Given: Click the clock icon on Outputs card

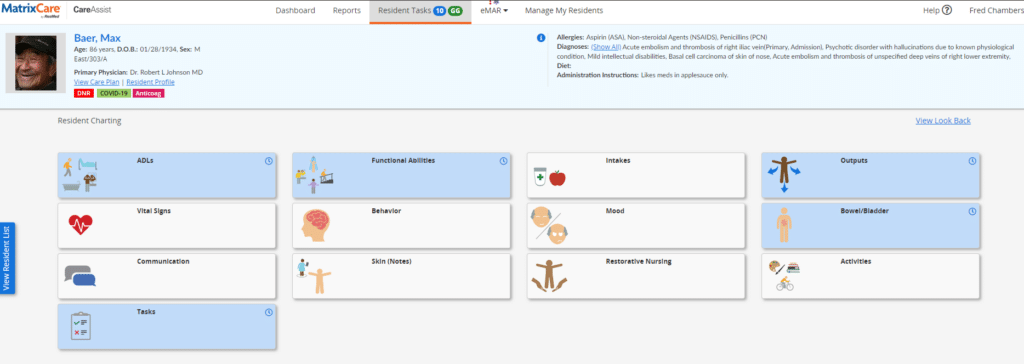Looking at the screenshot, I should [972, 161].
